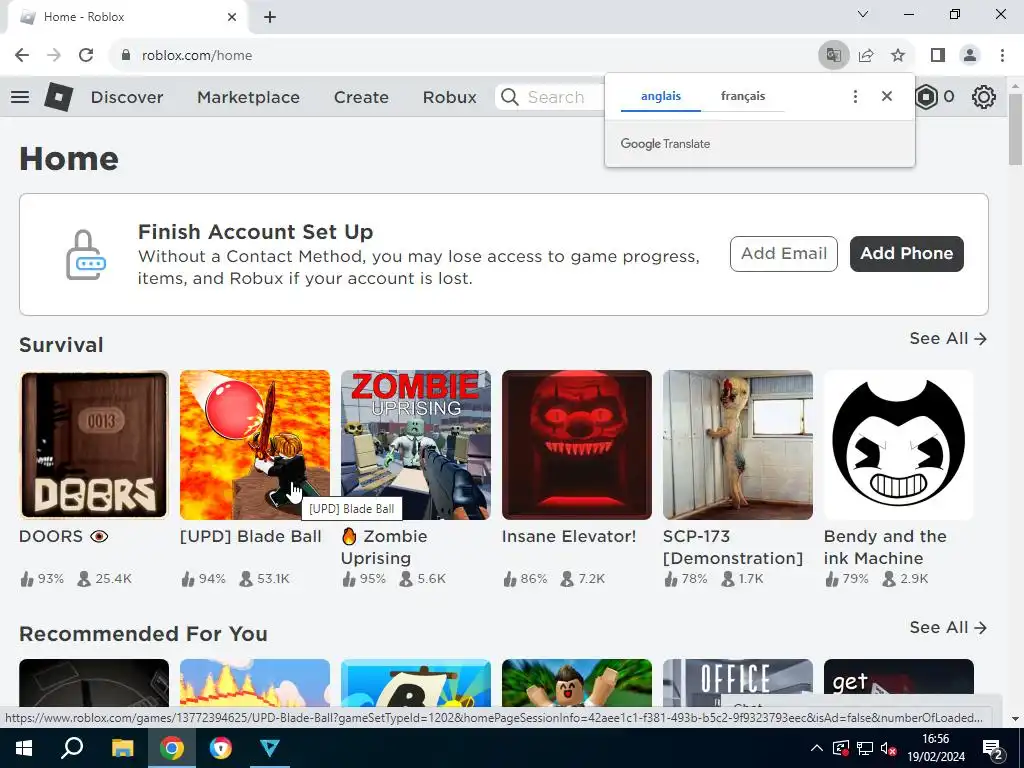
Task: Open the Blade Ball game thumbnail
Action: point(255,445)
